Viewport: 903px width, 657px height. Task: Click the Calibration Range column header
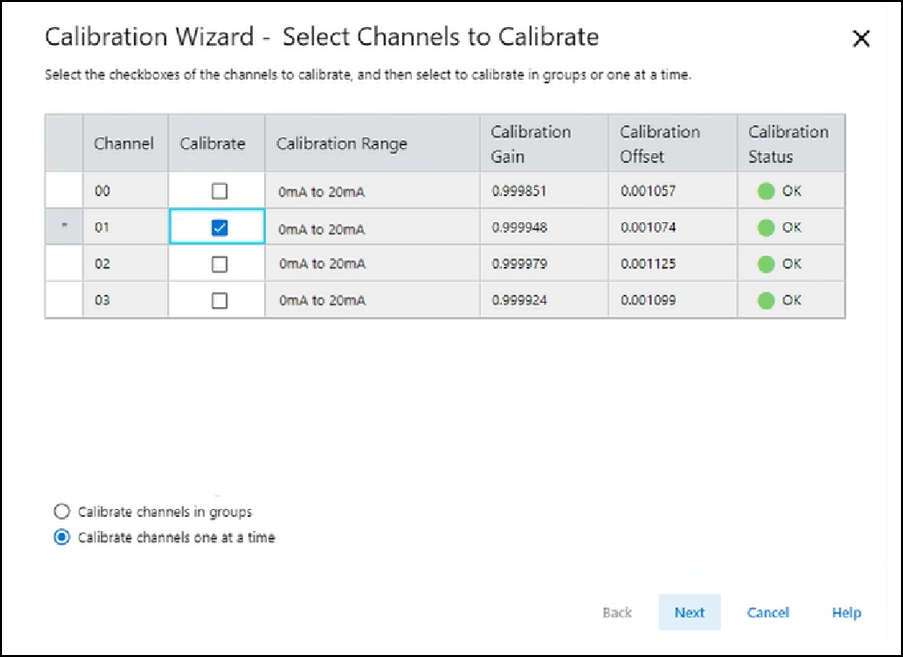coord(342,143)
